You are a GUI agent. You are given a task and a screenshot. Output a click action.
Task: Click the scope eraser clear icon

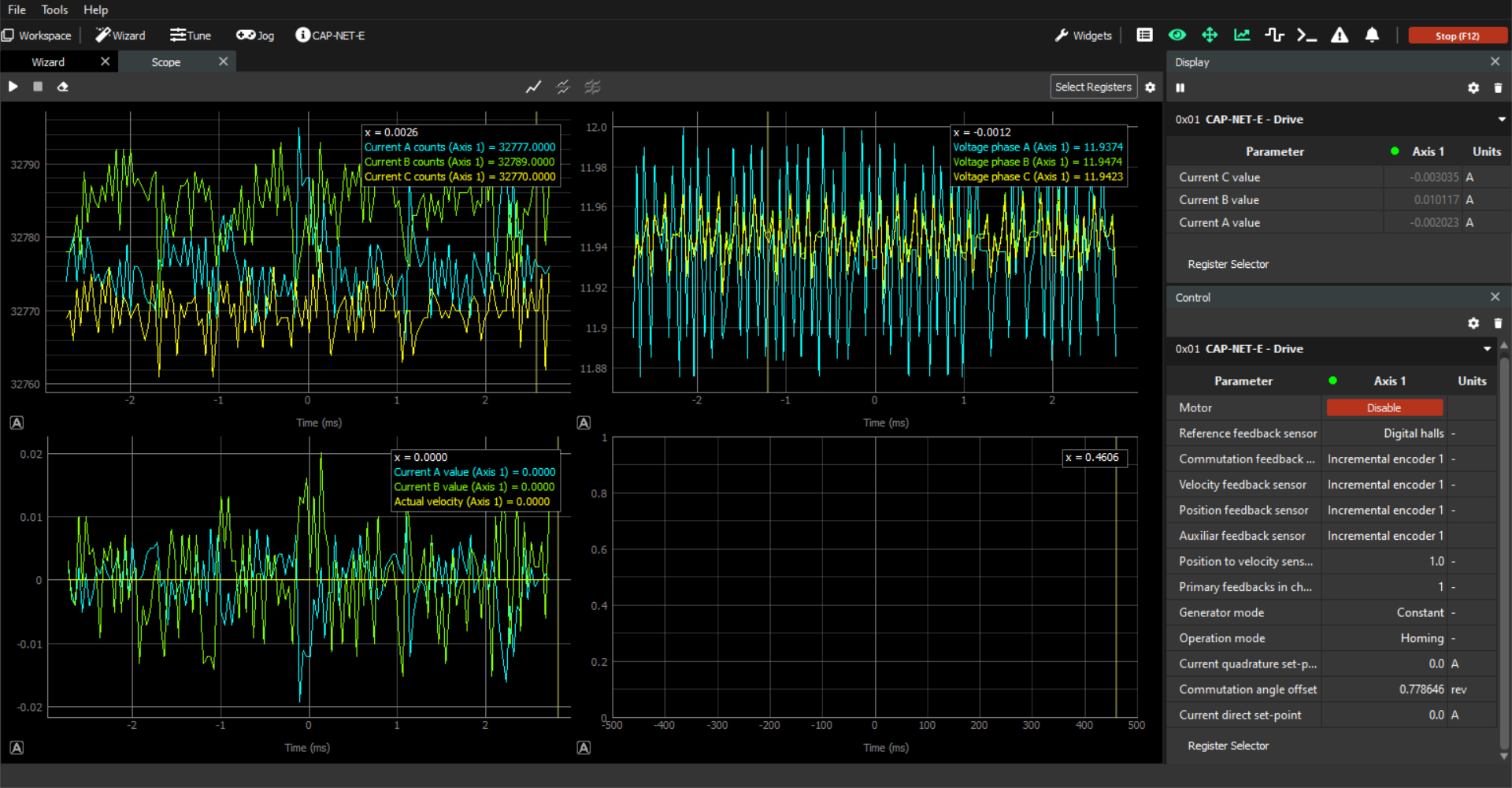click(x=63, y=87)
